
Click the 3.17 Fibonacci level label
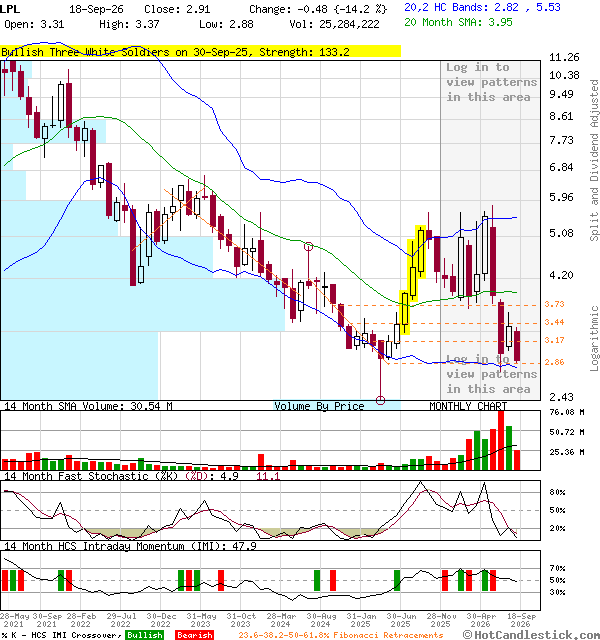click(554, 340)
